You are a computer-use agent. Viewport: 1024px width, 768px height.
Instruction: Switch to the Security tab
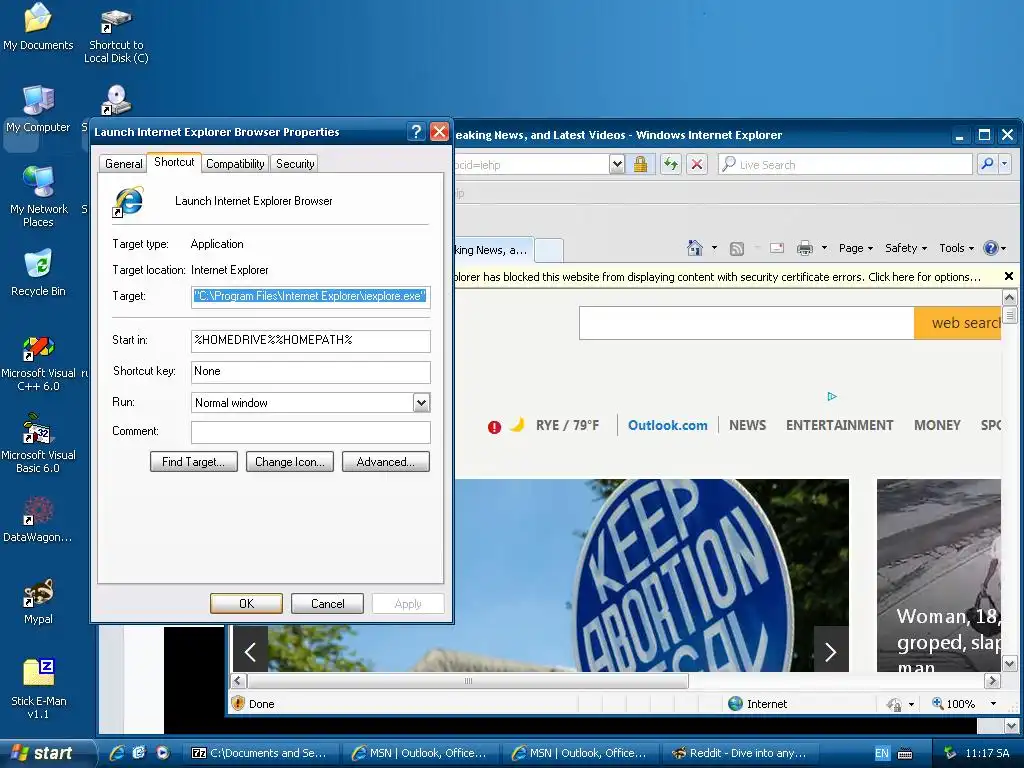click(295, 164)
